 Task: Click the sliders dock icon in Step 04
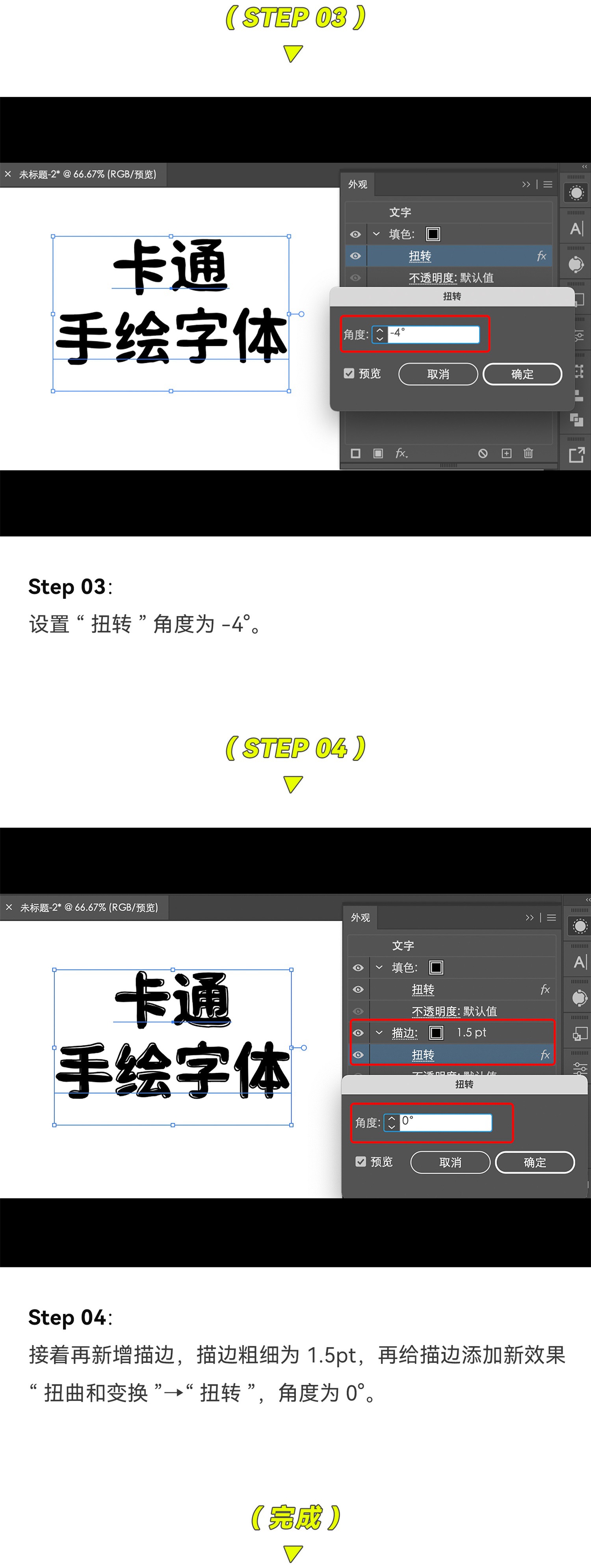tap(580, 1068)
